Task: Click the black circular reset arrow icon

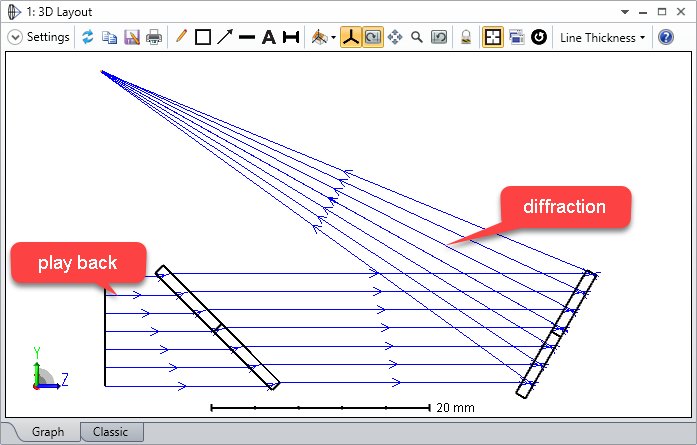Action: tap(539, 37)
